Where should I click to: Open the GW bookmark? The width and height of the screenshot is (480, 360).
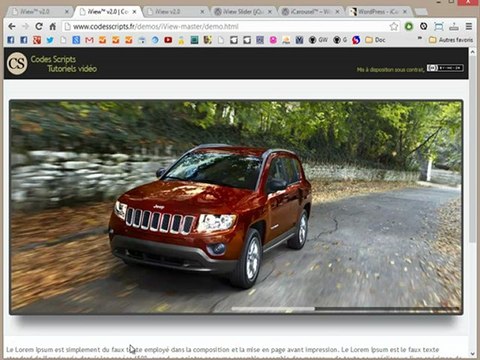318,40
